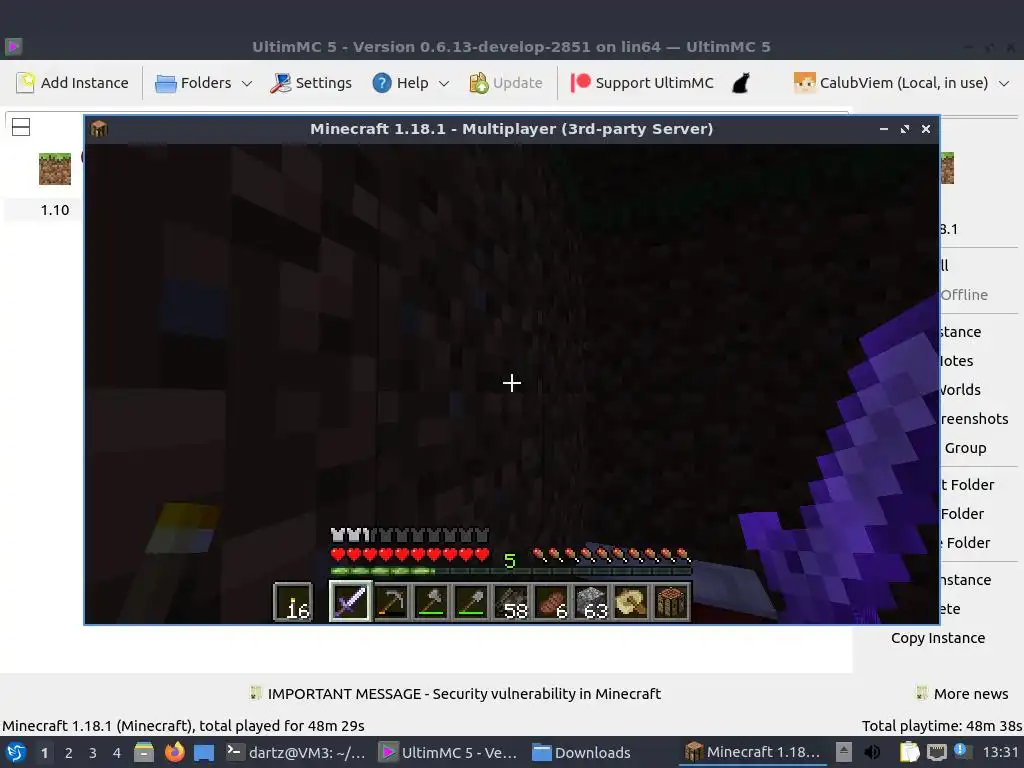Screen dimensions: 1024x768
Task: Click the news scroll icon beside IMPORTANT MESSAGE
Action: (x=255, y=693)
